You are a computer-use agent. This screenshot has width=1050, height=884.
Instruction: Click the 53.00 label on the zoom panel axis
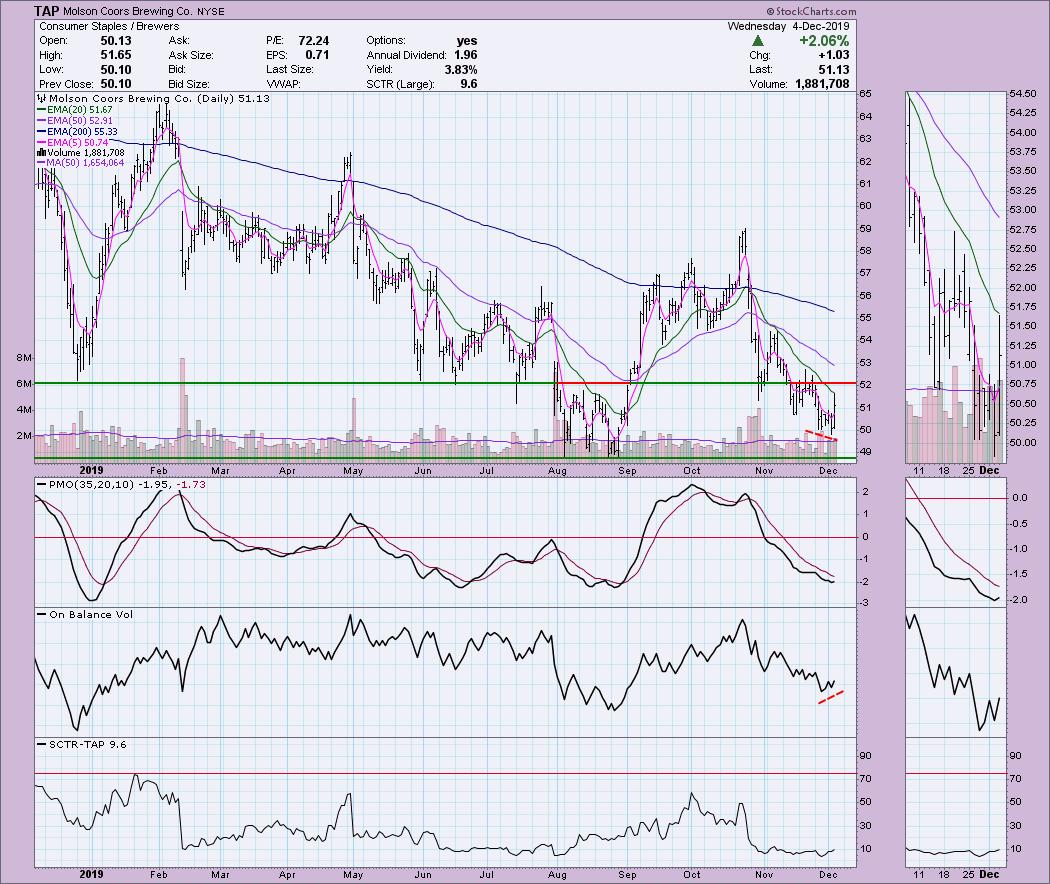[1023, 210]
